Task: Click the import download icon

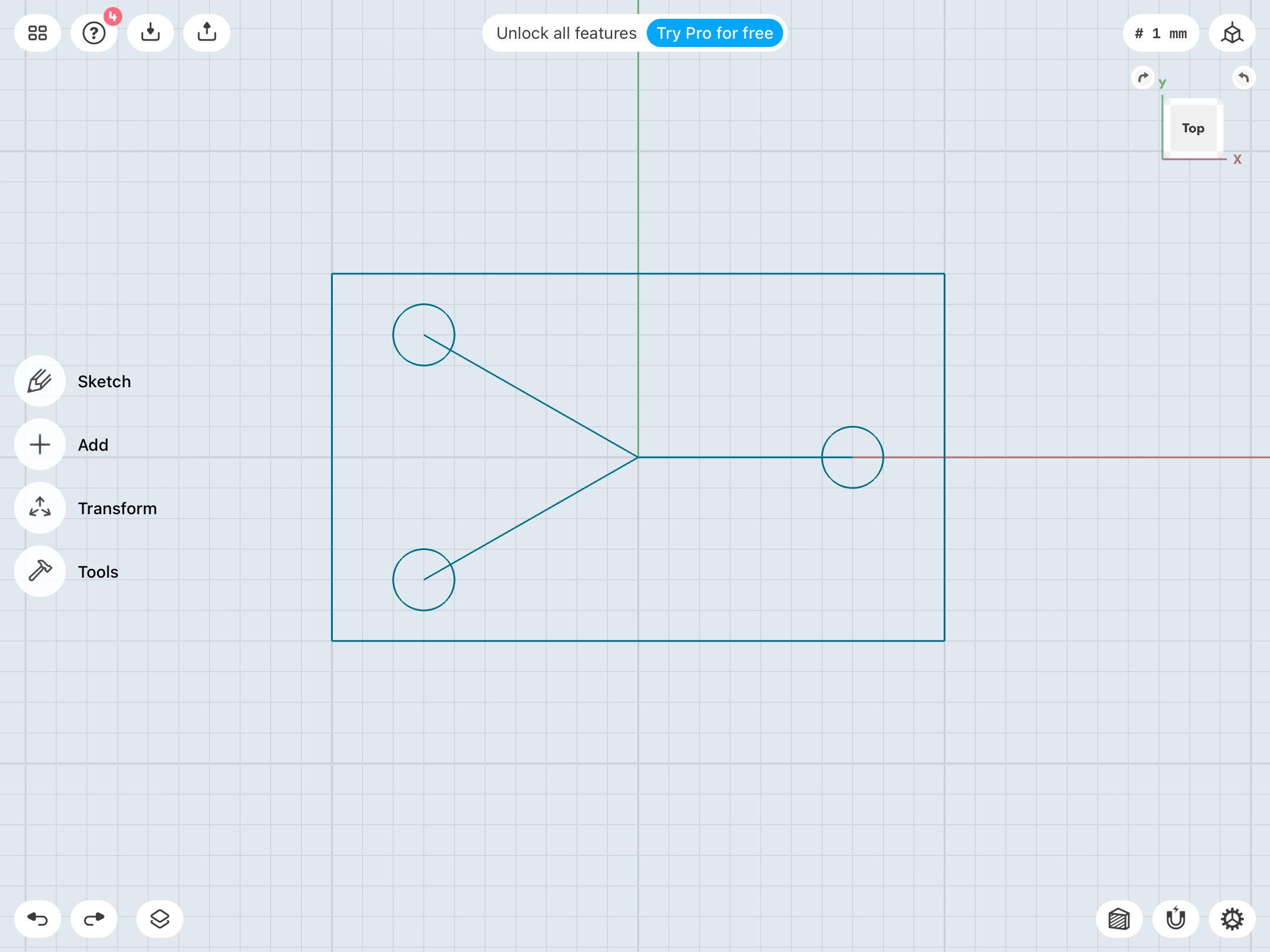Action: [x=151, y=33]
